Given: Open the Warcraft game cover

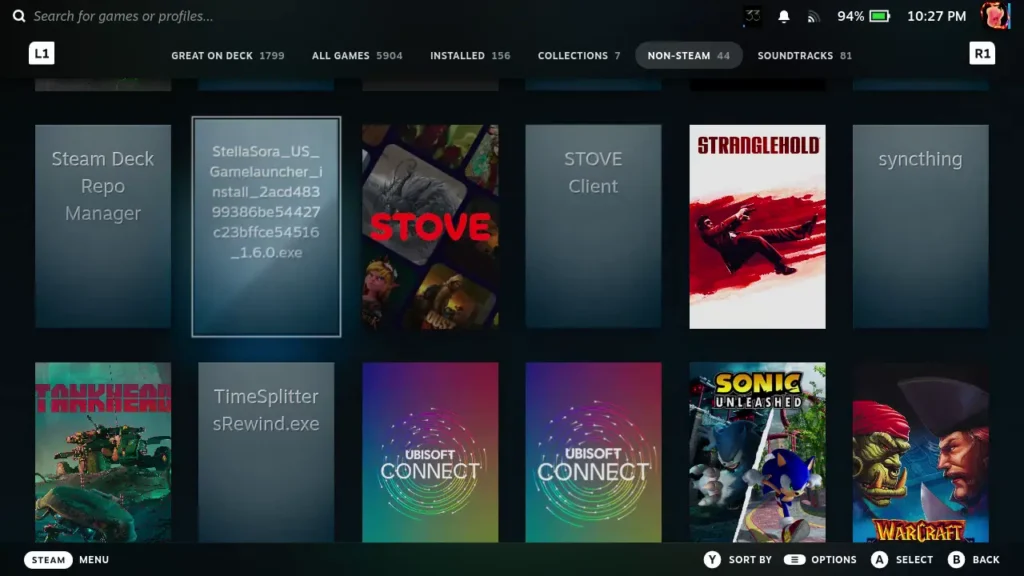Looking at the screenshot, I should pos(920,452).
